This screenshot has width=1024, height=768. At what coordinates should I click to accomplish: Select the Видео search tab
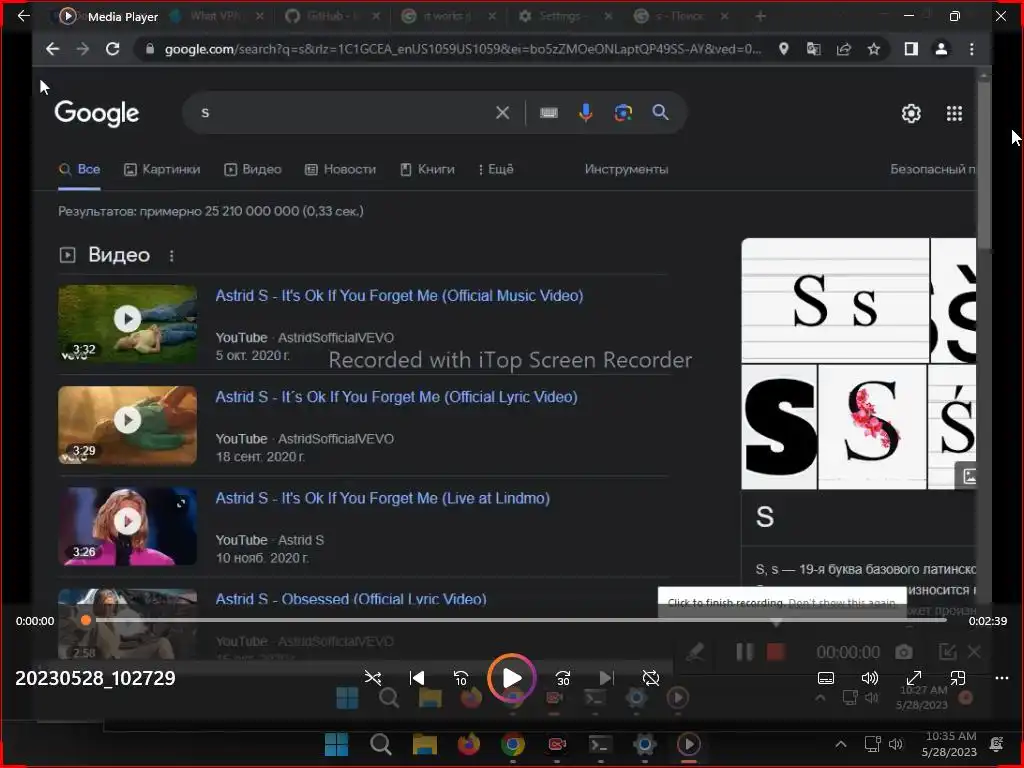[253, 169]
